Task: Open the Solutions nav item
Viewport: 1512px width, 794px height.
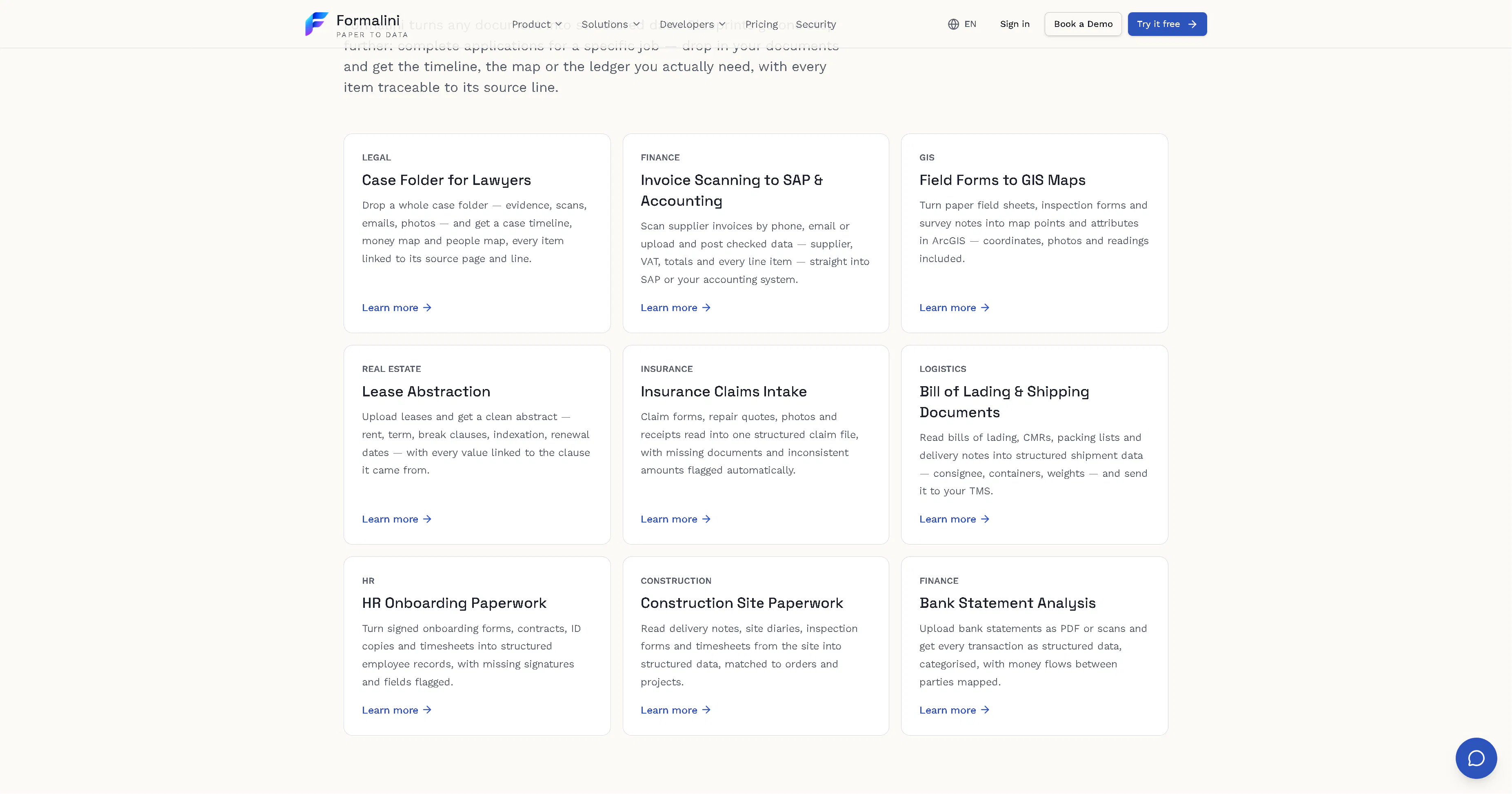Action: (611, 24)
